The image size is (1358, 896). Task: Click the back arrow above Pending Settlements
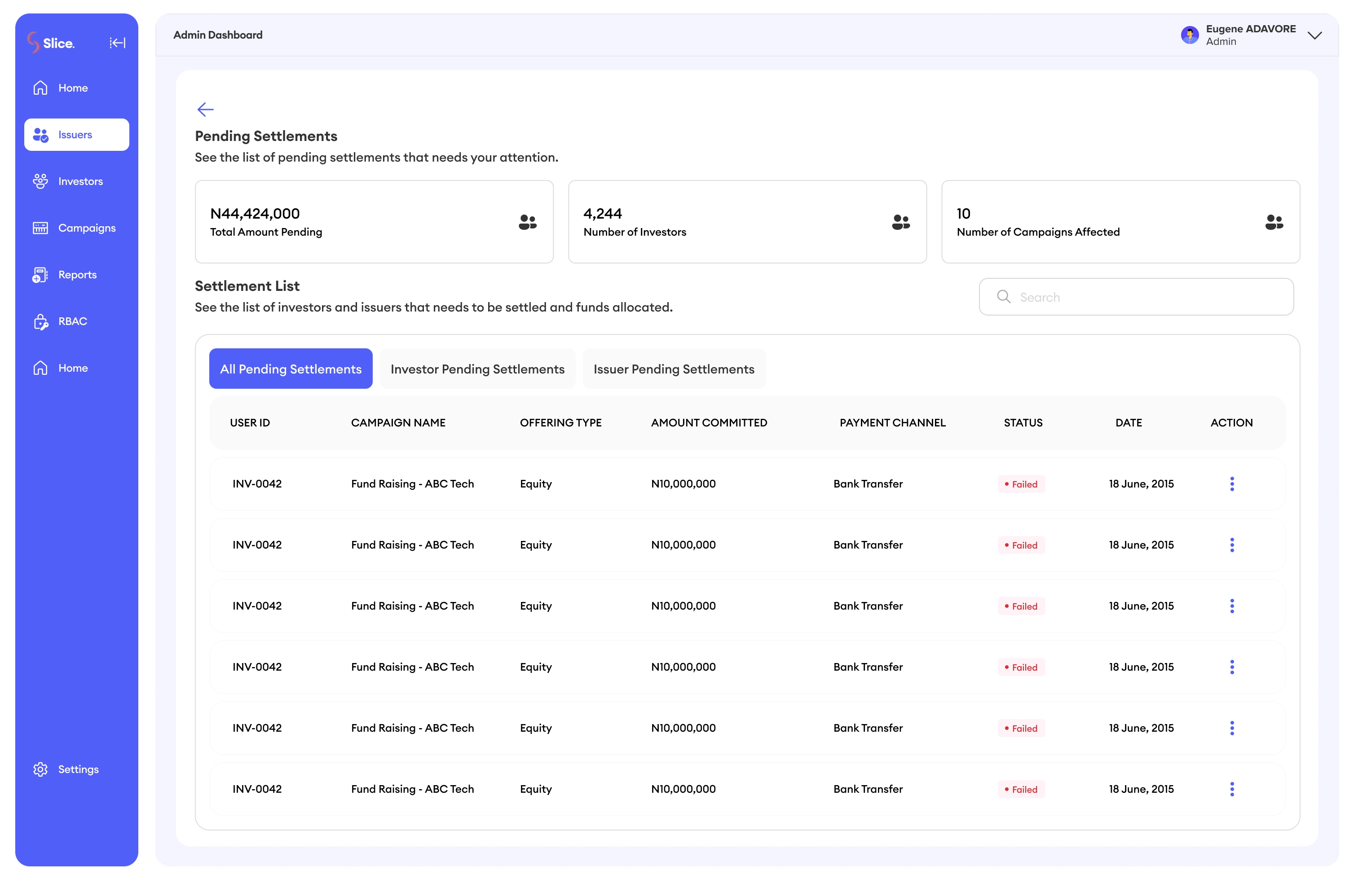pos(205,109)
